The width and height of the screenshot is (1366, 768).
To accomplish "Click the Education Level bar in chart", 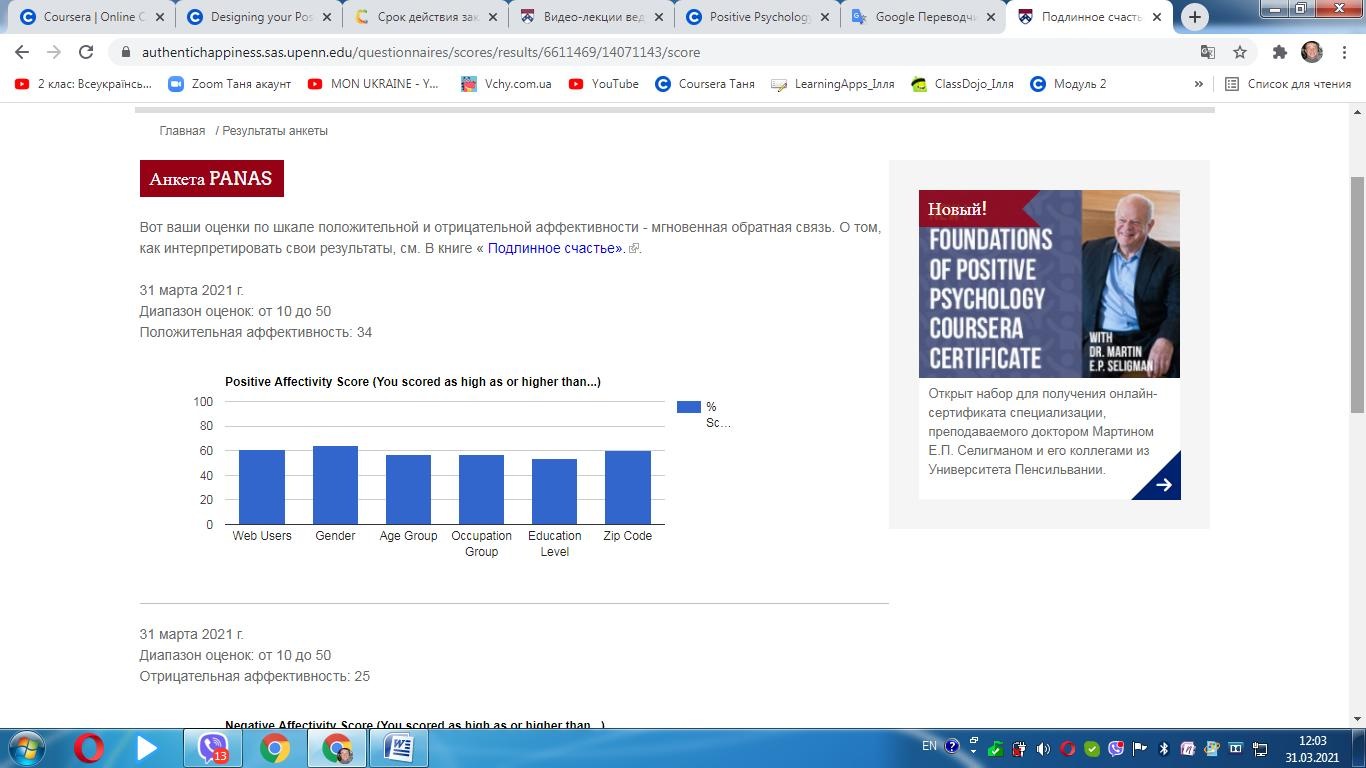I will 555,492.
